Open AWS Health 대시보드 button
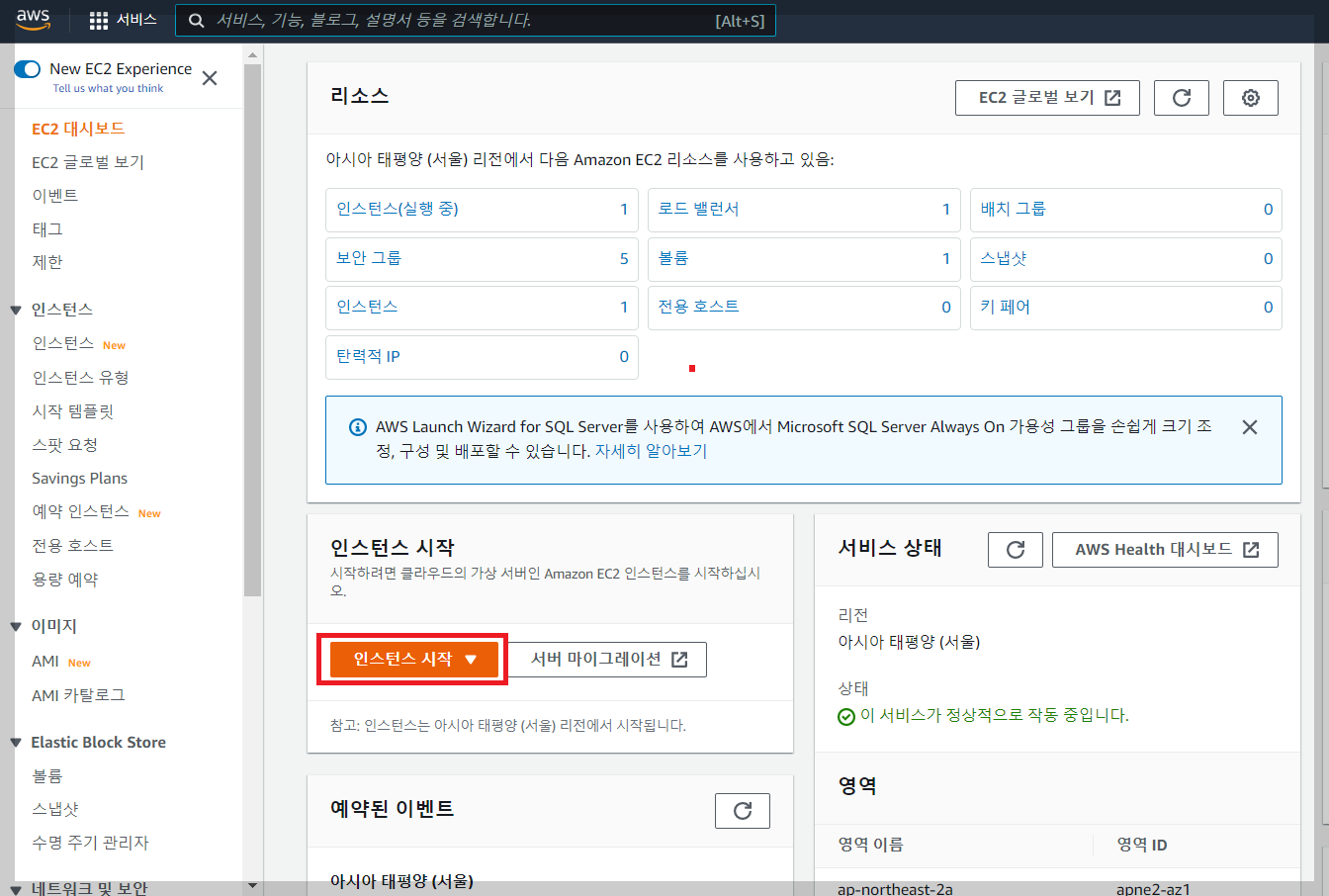The width and height of the screenshot is (1329, 896). pyautogui.click(x=1165, y=550)
